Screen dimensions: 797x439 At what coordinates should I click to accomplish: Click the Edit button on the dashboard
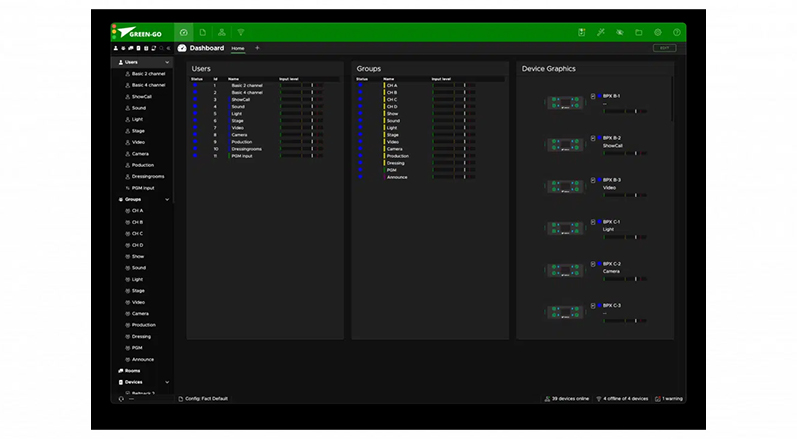(x=664, y=48)
